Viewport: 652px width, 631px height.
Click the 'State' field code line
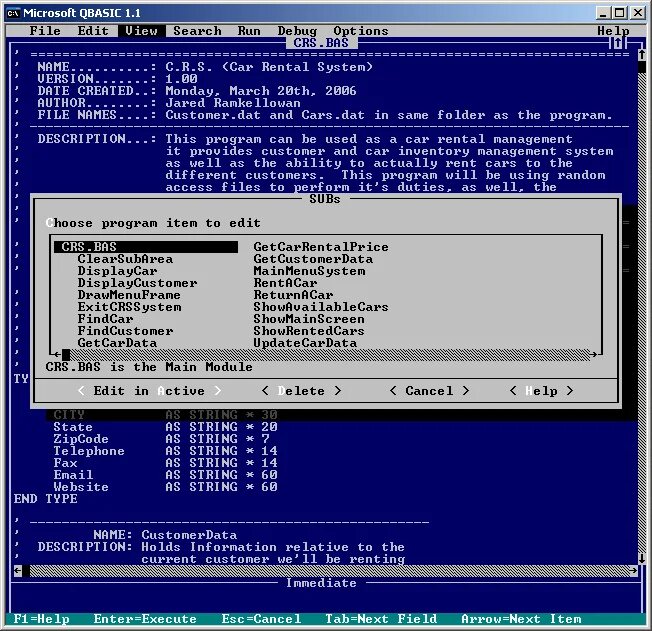(x=165, y=427)
